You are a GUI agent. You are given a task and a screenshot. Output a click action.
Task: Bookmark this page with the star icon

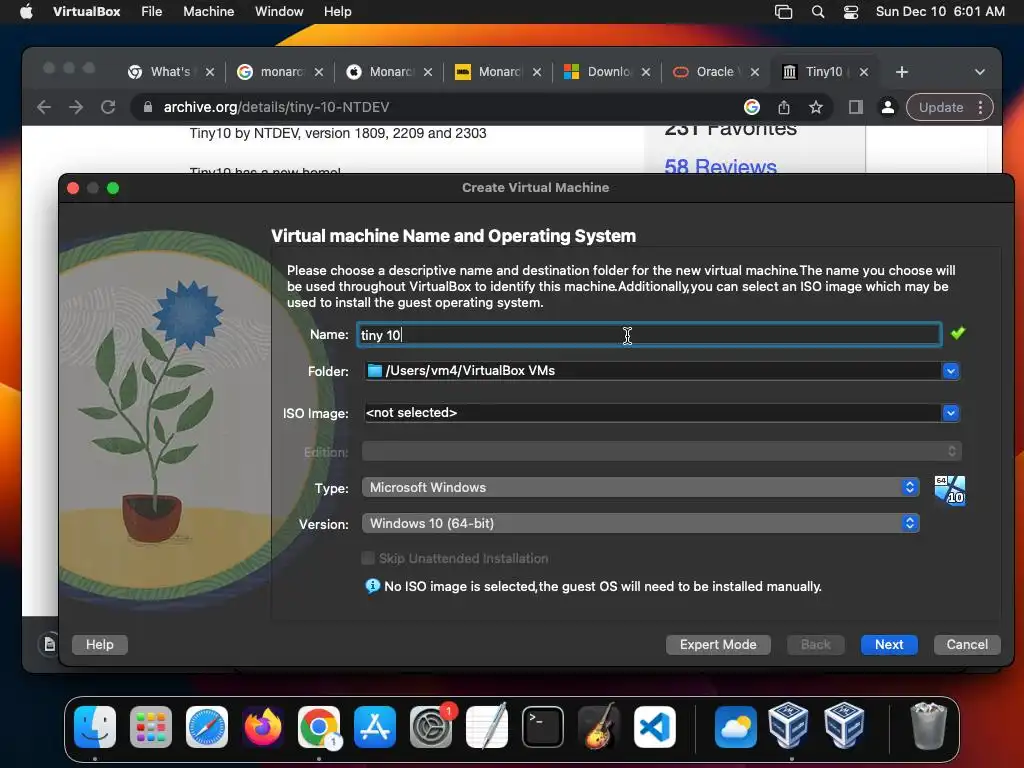point(816,107)
